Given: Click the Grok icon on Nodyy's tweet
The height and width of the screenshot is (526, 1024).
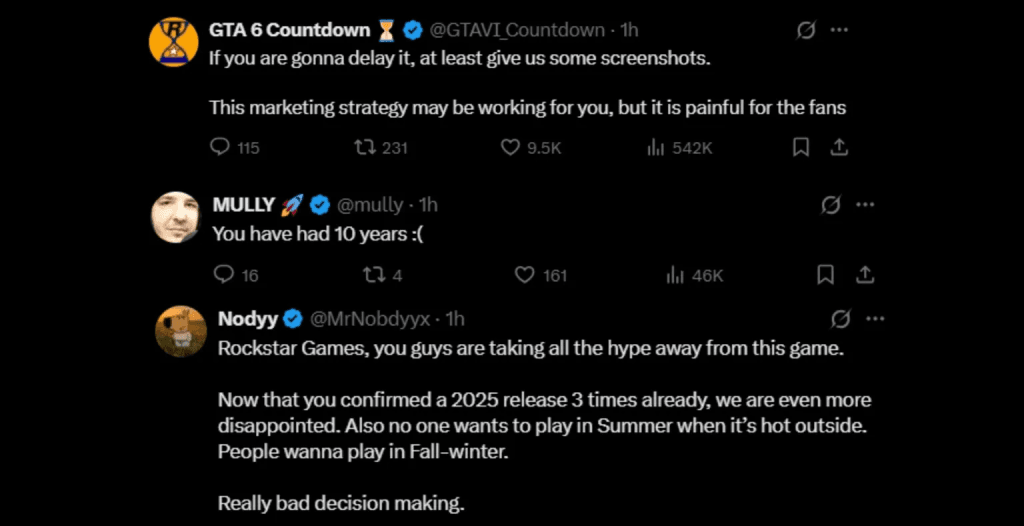Looking at the screenshot, I should point(841,319).
